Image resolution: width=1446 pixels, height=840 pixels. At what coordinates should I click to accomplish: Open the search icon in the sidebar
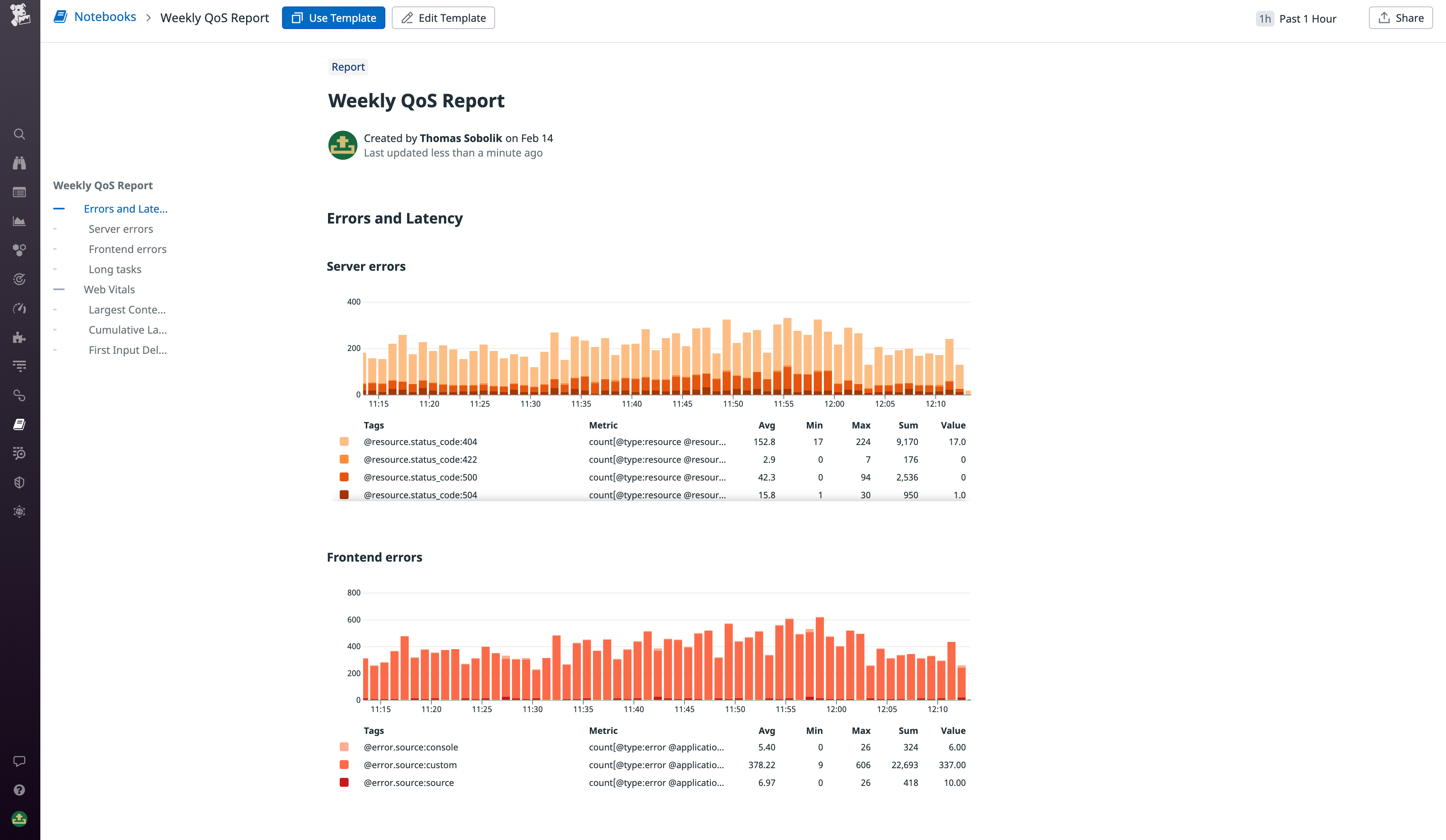point(19,134)
